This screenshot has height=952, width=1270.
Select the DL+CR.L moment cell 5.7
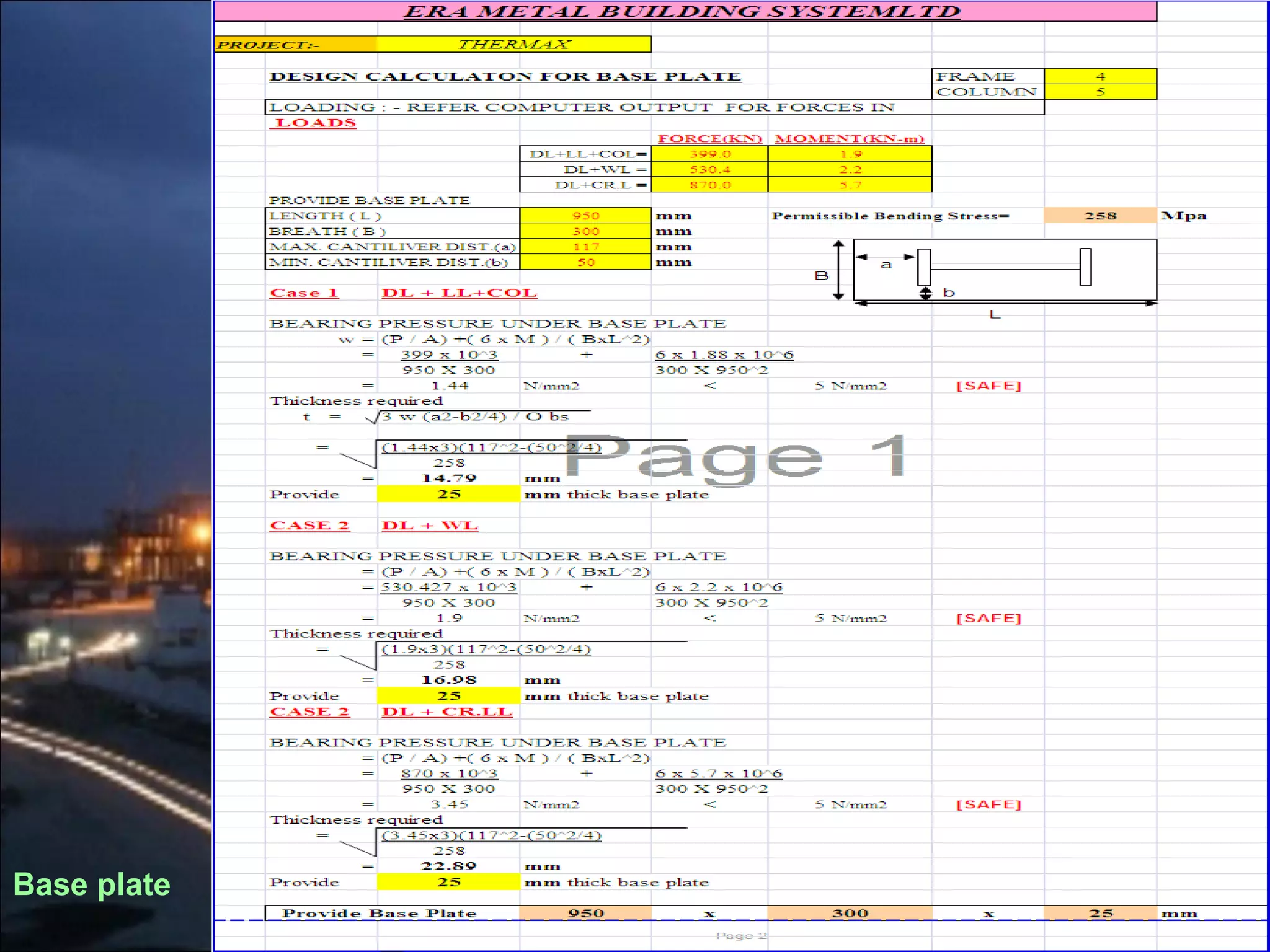pos(850,185)
